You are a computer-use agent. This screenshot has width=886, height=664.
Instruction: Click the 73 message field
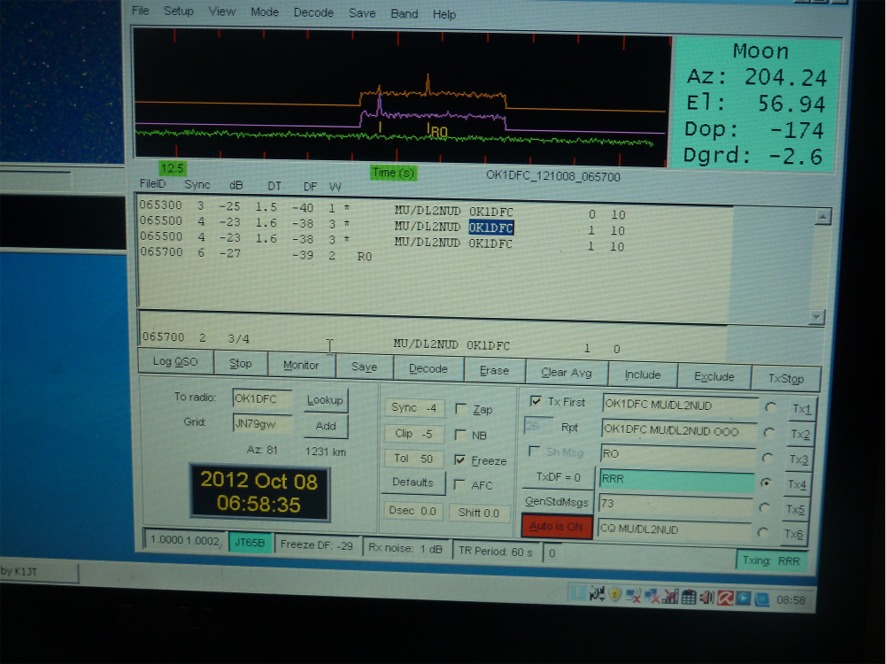[x=675, y=505]
